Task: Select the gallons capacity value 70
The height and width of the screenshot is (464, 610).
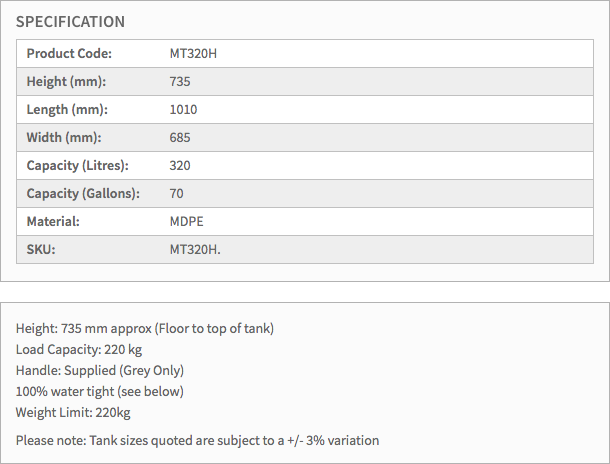Action: click(x=177, y=193)
